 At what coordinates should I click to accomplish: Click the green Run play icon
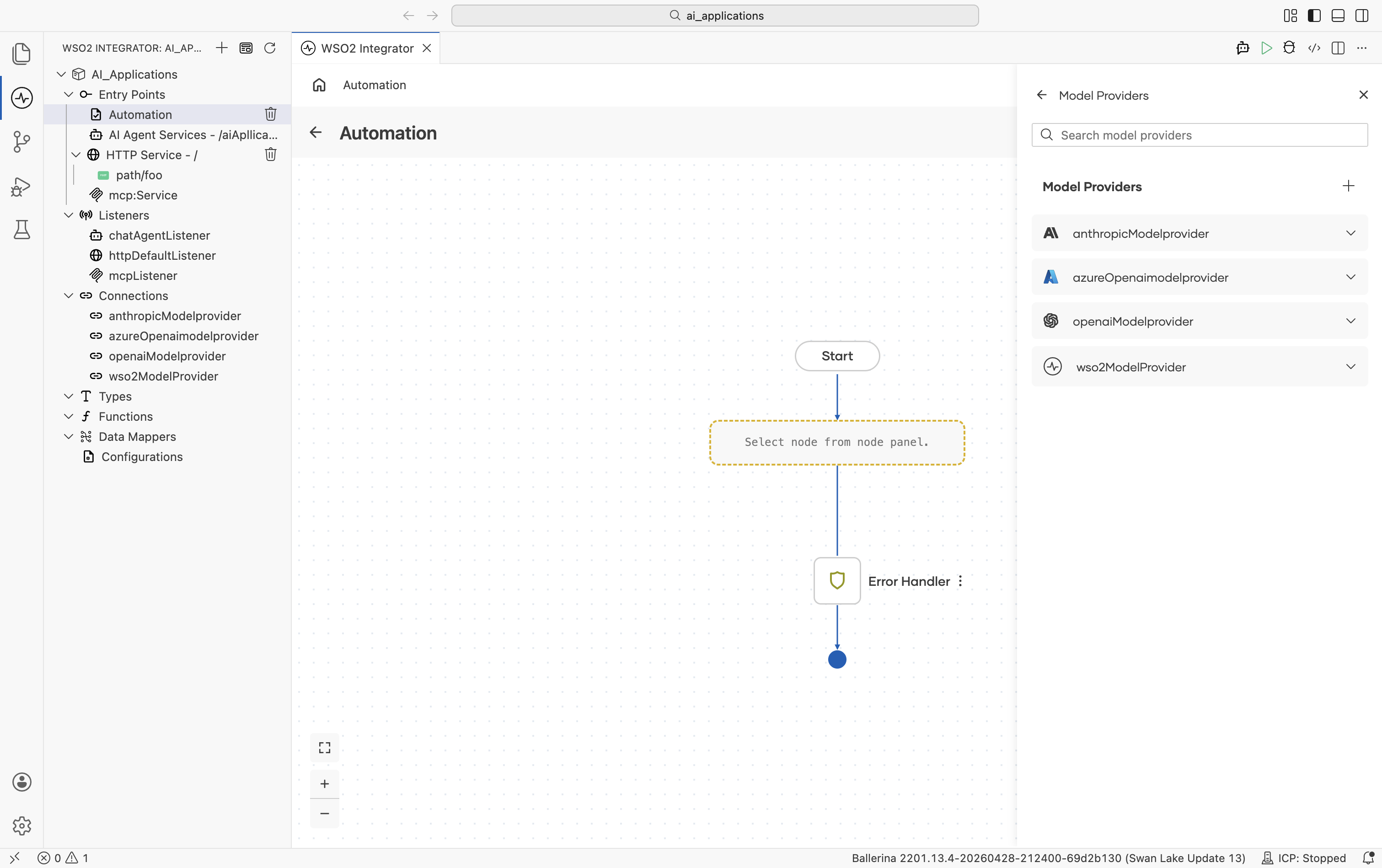[x=1266, y=48]
